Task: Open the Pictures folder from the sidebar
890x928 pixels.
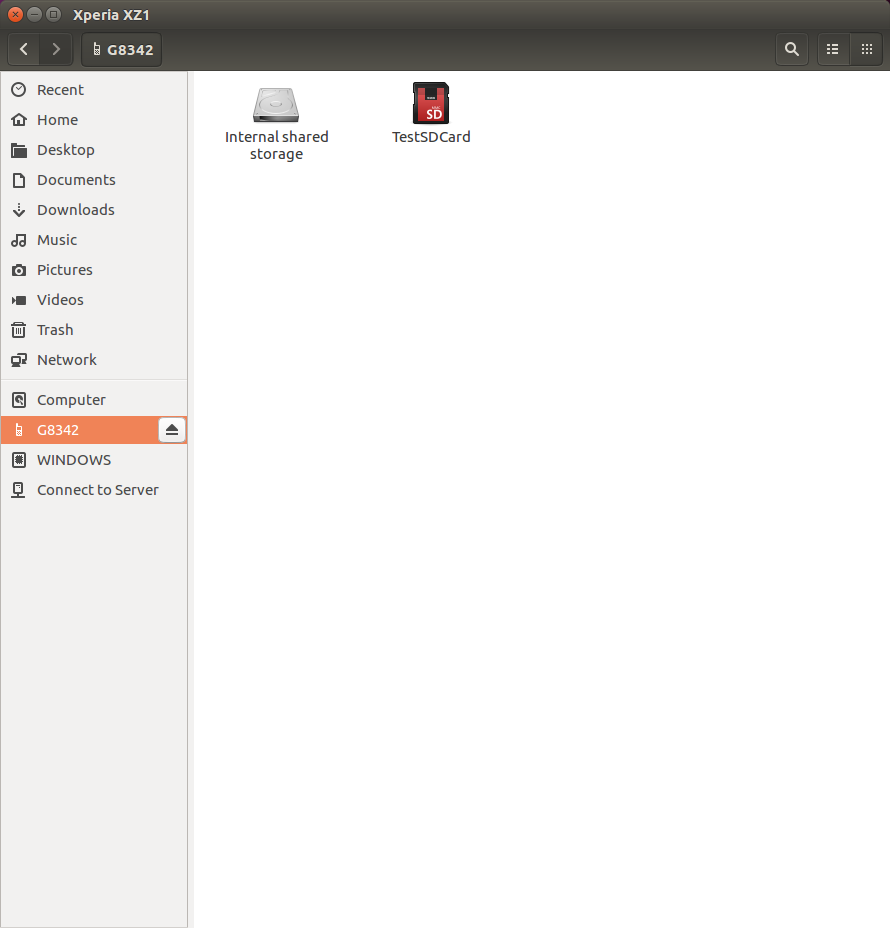Action: click(64, 270)
